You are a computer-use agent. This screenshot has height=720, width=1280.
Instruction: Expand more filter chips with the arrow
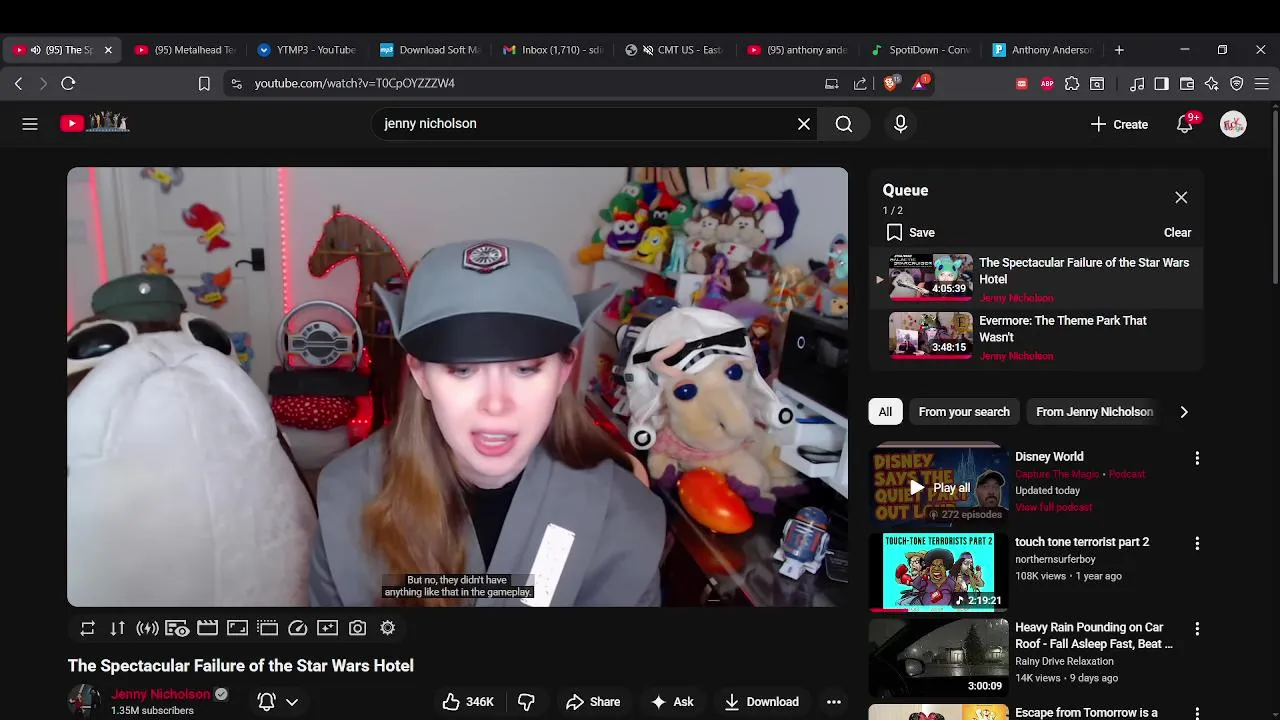click(x=1184, y=412)
